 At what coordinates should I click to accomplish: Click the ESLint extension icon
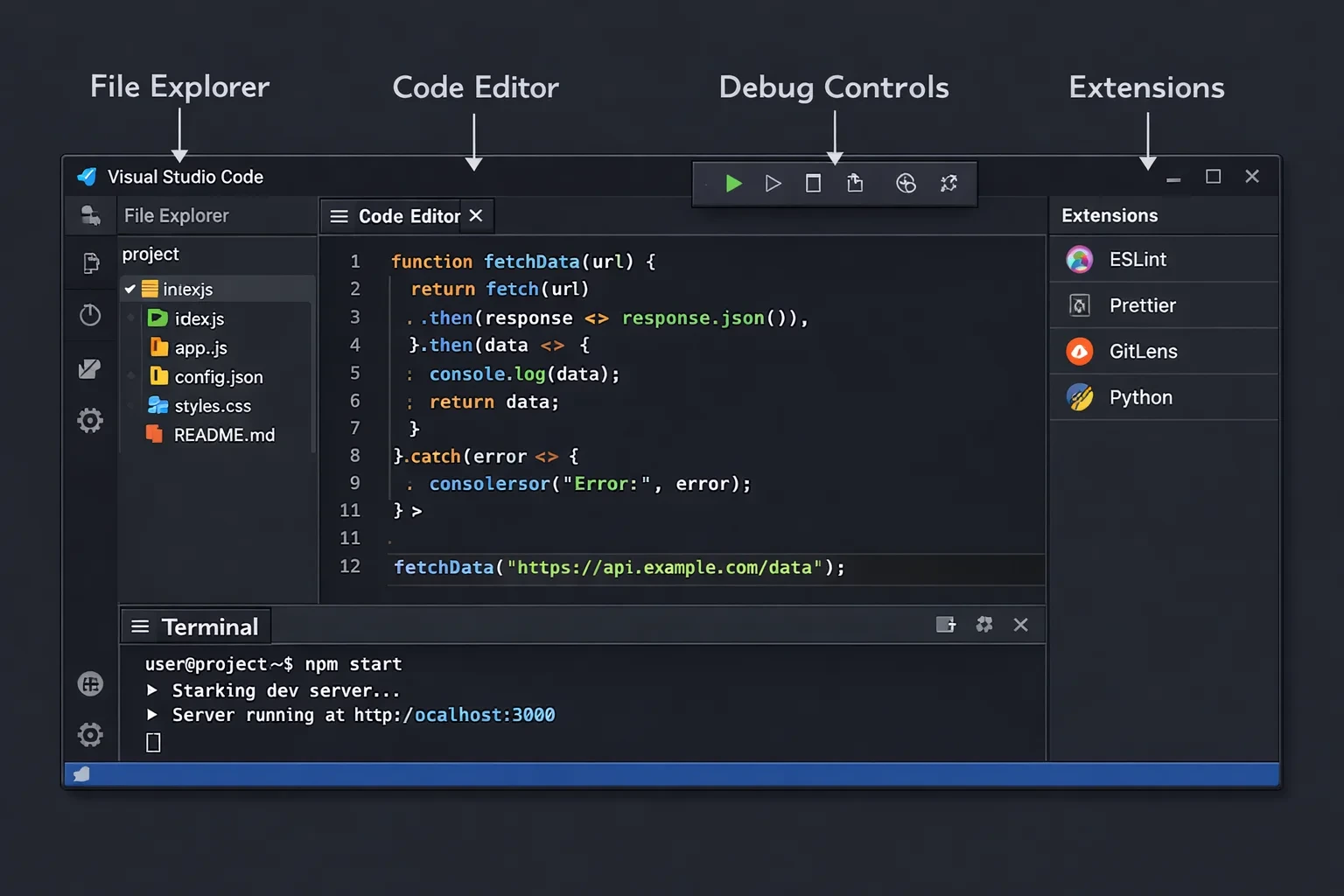1080,259
